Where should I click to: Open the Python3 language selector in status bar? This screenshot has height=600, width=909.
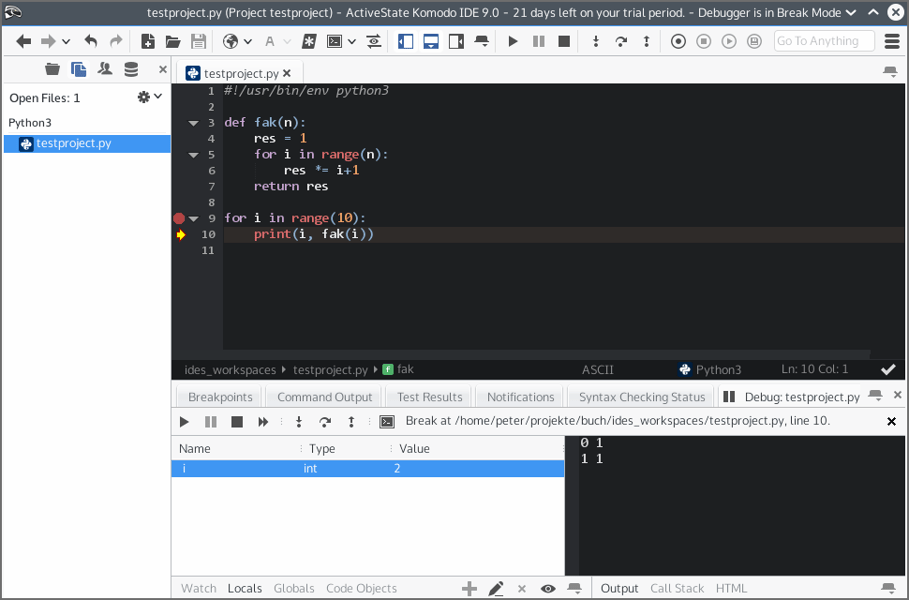(x=710, y=369)
